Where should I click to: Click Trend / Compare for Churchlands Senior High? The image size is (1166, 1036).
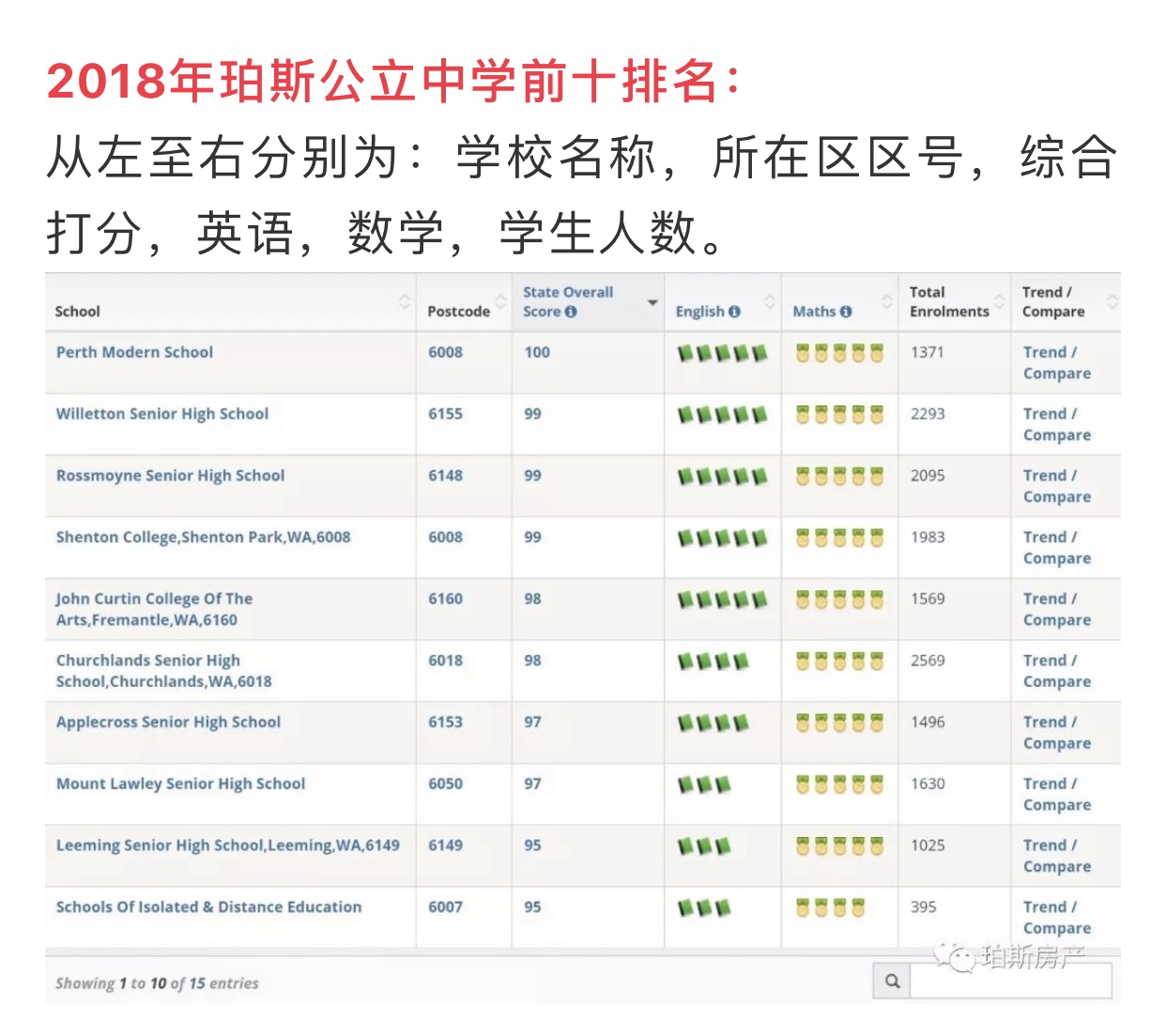tap(1057, 671)
